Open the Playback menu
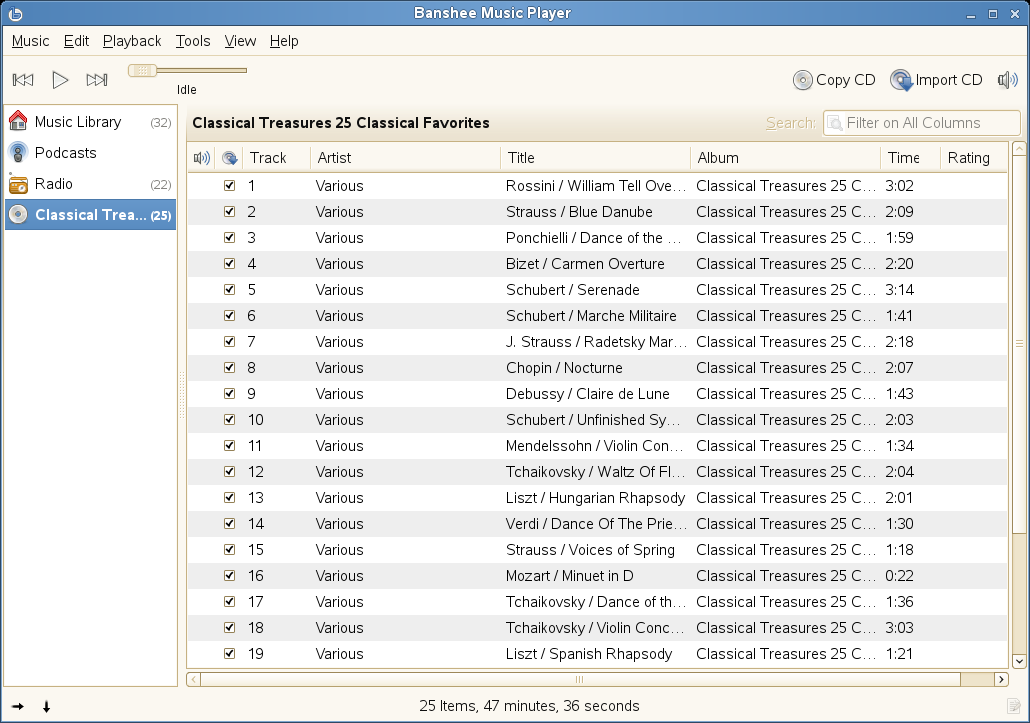The height and width of the screenshot is (723, 1030). (132, 41)
